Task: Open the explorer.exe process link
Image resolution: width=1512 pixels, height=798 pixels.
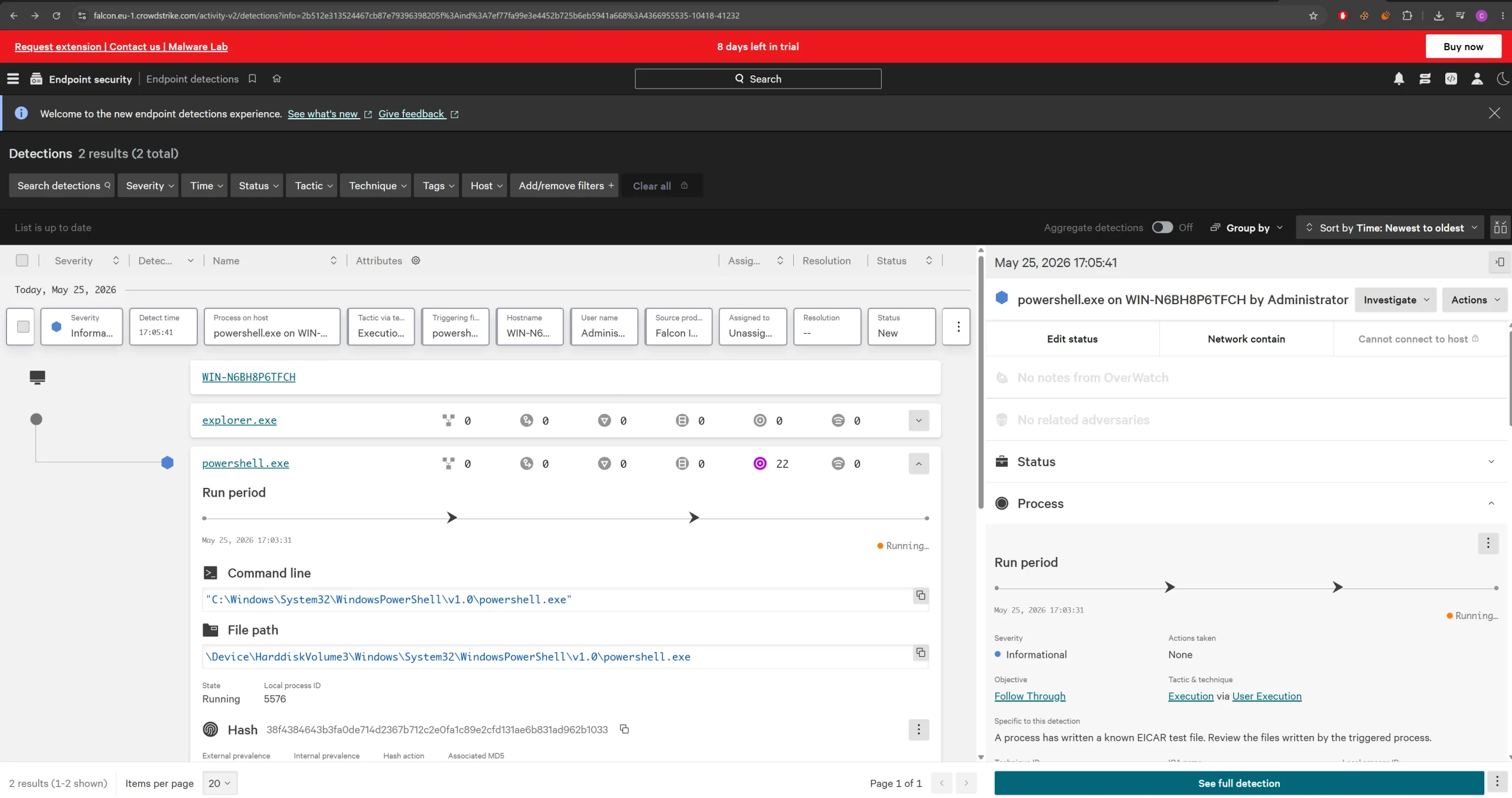Action: point(239,420)
